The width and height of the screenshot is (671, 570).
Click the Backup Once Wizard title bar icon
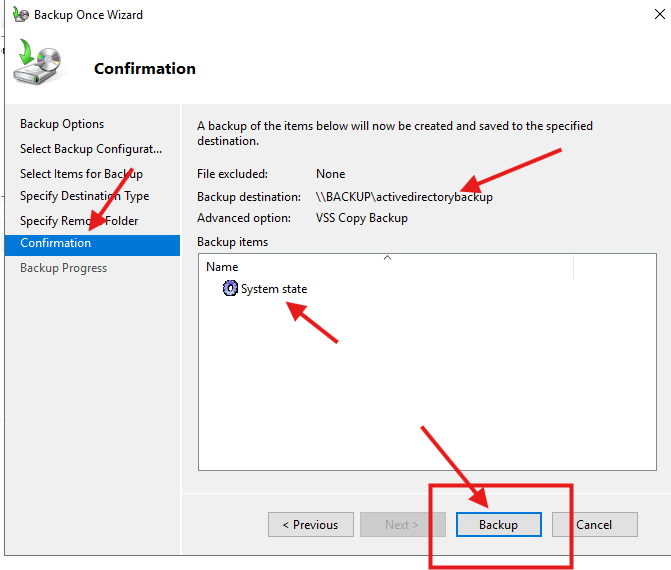tap(19, 15)
